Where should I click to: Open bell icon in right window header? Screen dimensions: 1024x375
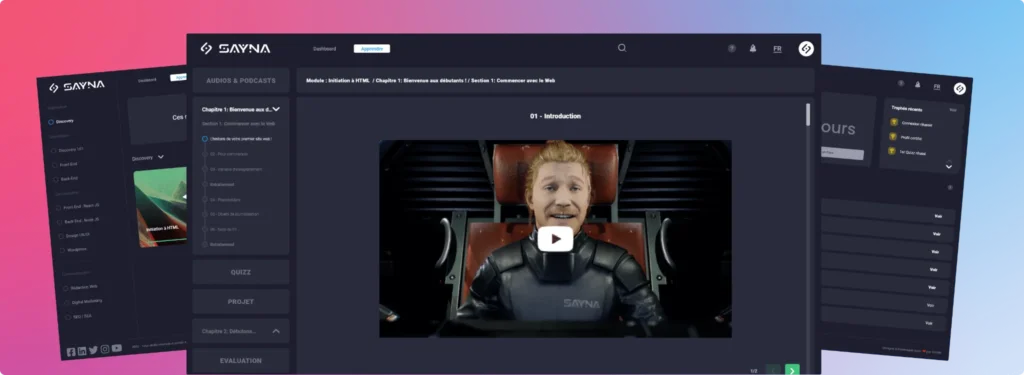(918, 84)
